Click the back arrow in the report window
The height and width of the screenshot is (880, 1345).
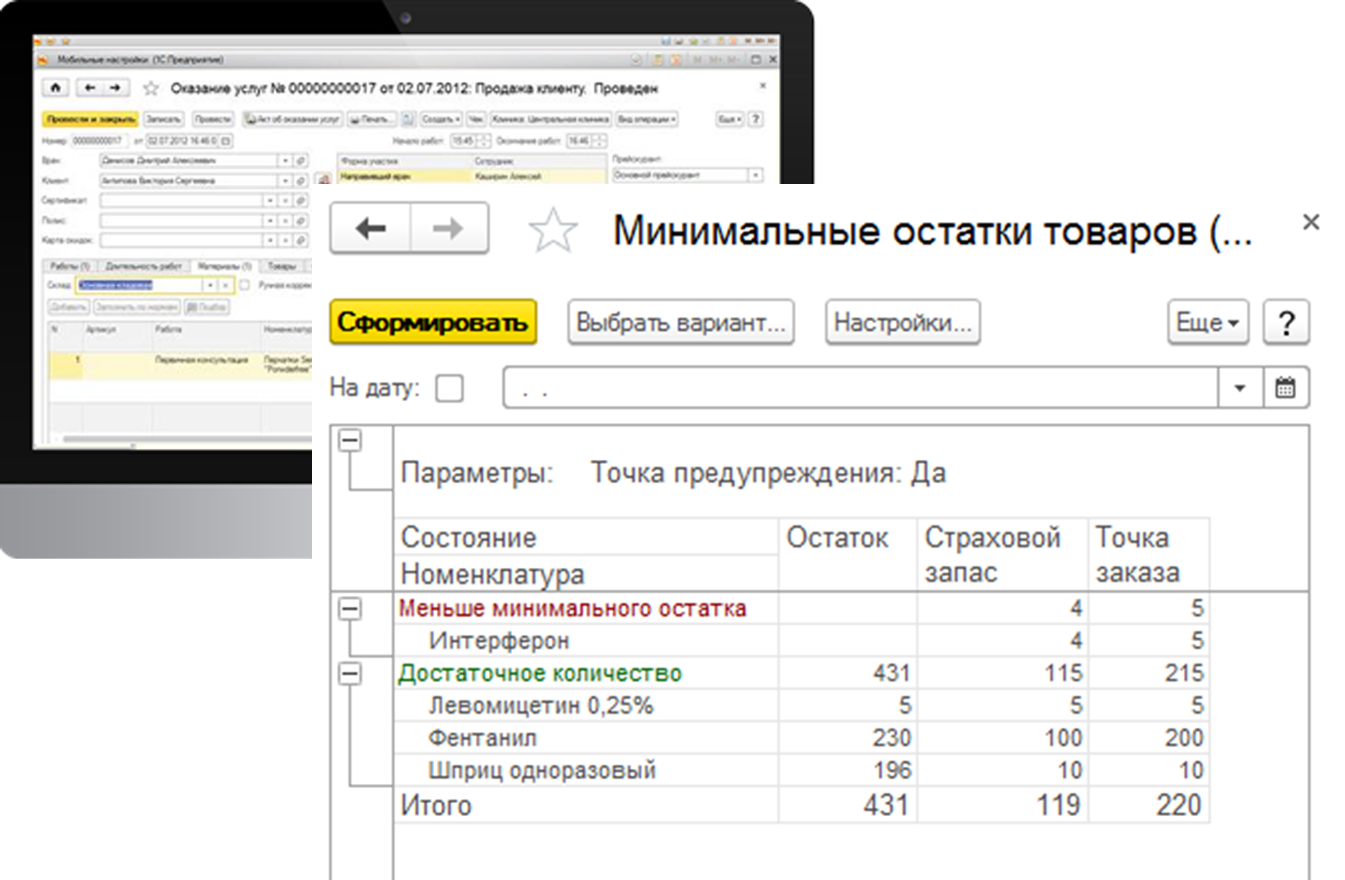click(370, 229)
